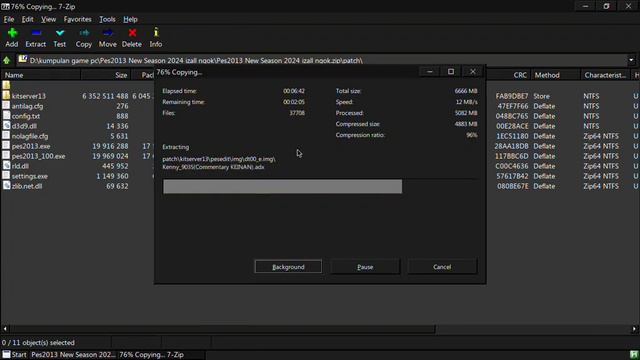Select the pes2013_100.exe file name
The height and width of the screenshot is (360, 640).
(38, 156)
